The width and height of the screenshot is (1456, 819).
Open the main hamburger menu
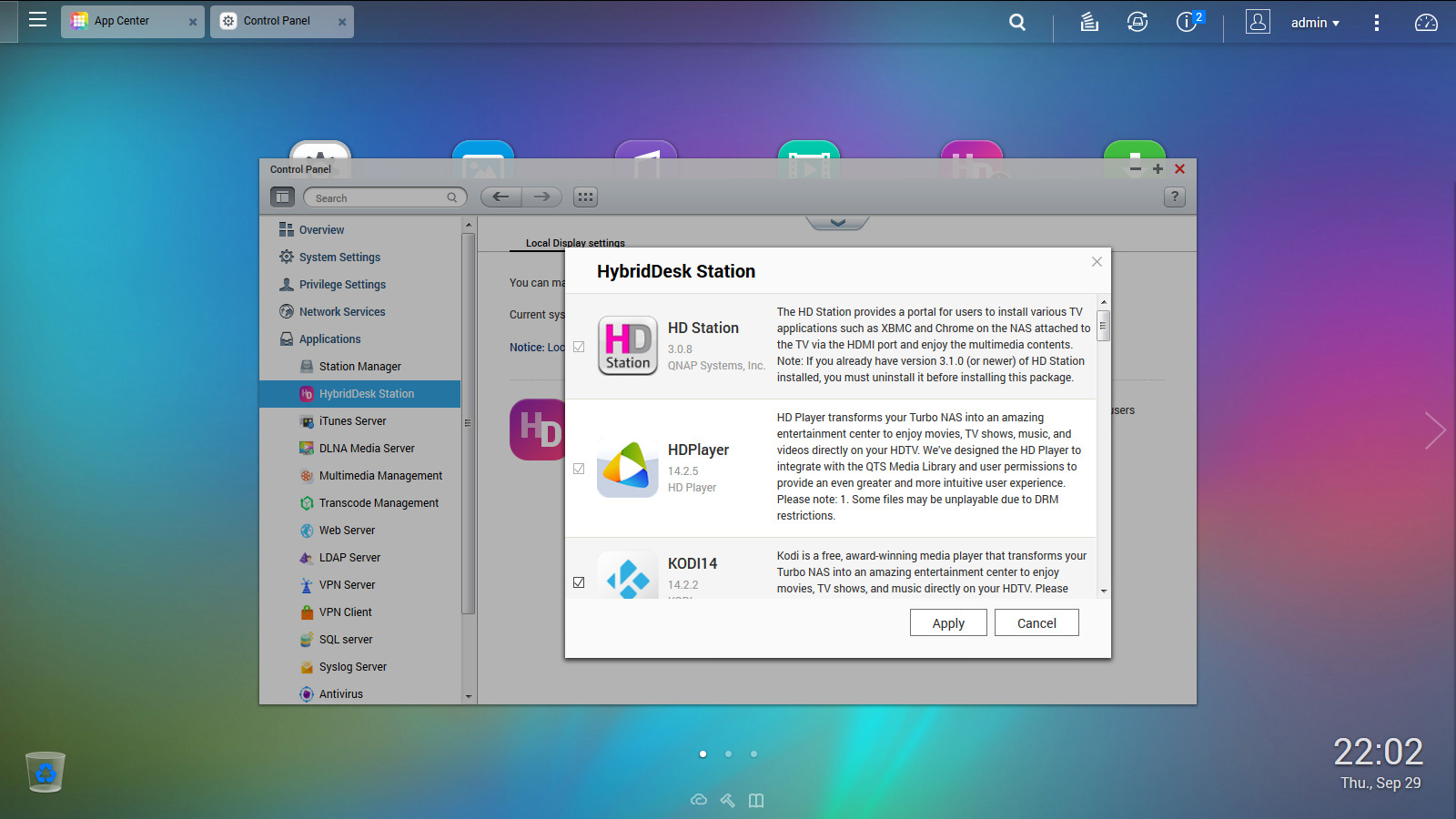coord(37,19)
